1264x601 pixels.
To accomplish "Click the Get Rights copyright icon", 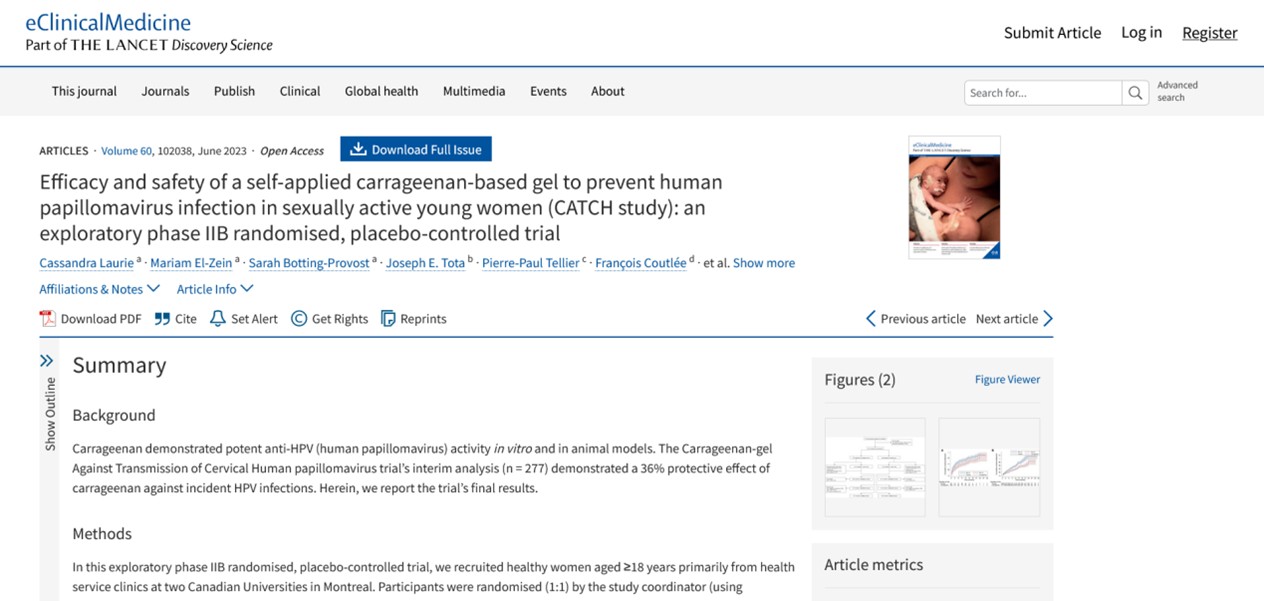I will point(299,319).
